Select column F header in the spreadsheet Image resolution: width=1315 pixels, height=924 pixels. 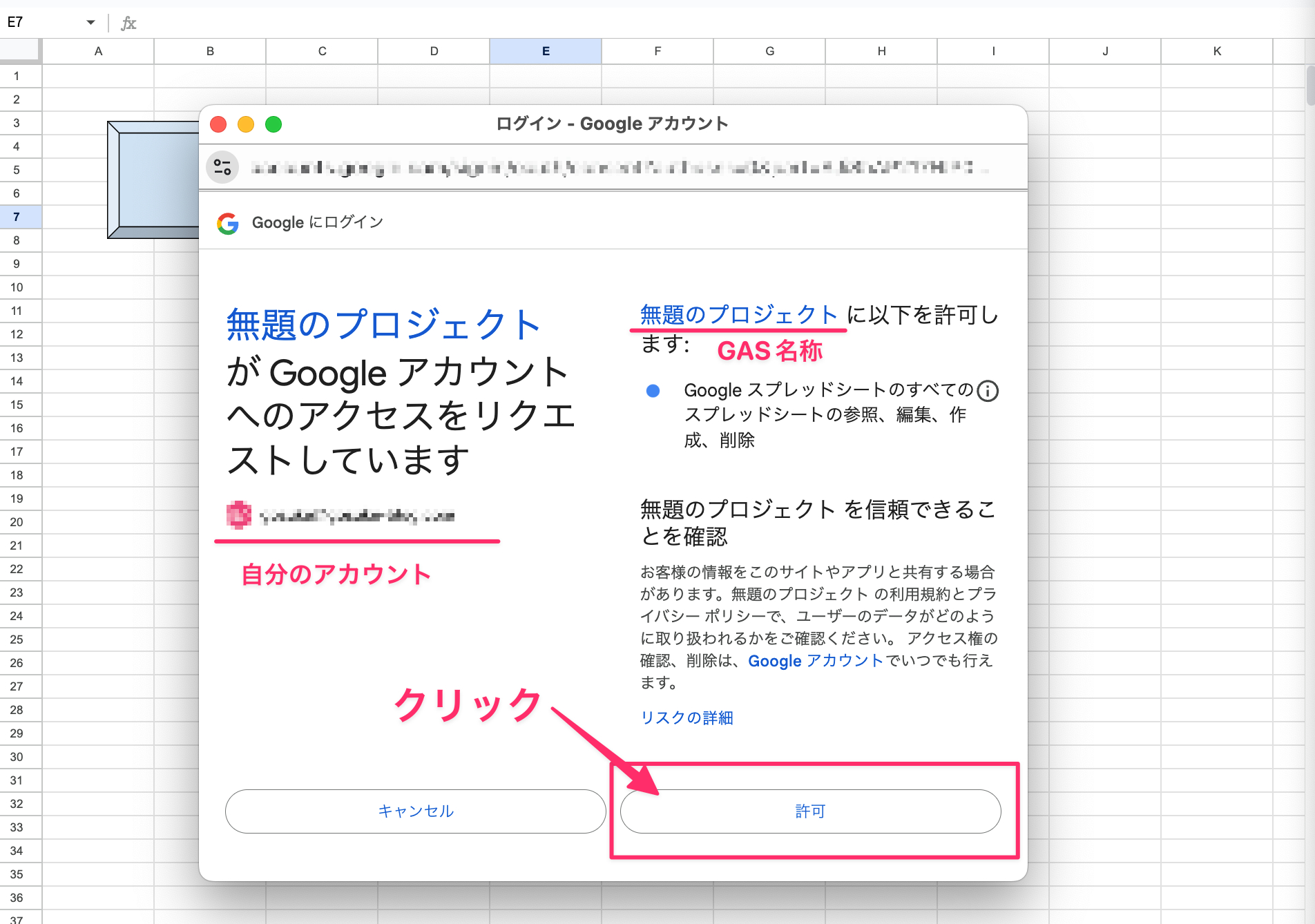[657, 51]
